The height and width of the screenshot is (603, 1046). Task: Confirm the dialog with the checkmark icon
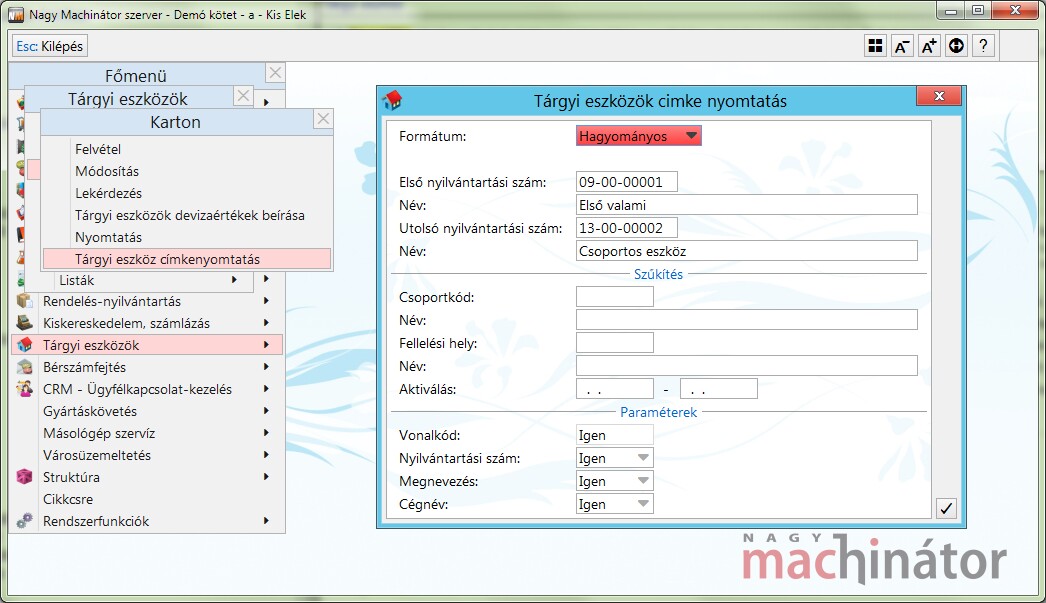pyautogui.click(x=946, y=508)
